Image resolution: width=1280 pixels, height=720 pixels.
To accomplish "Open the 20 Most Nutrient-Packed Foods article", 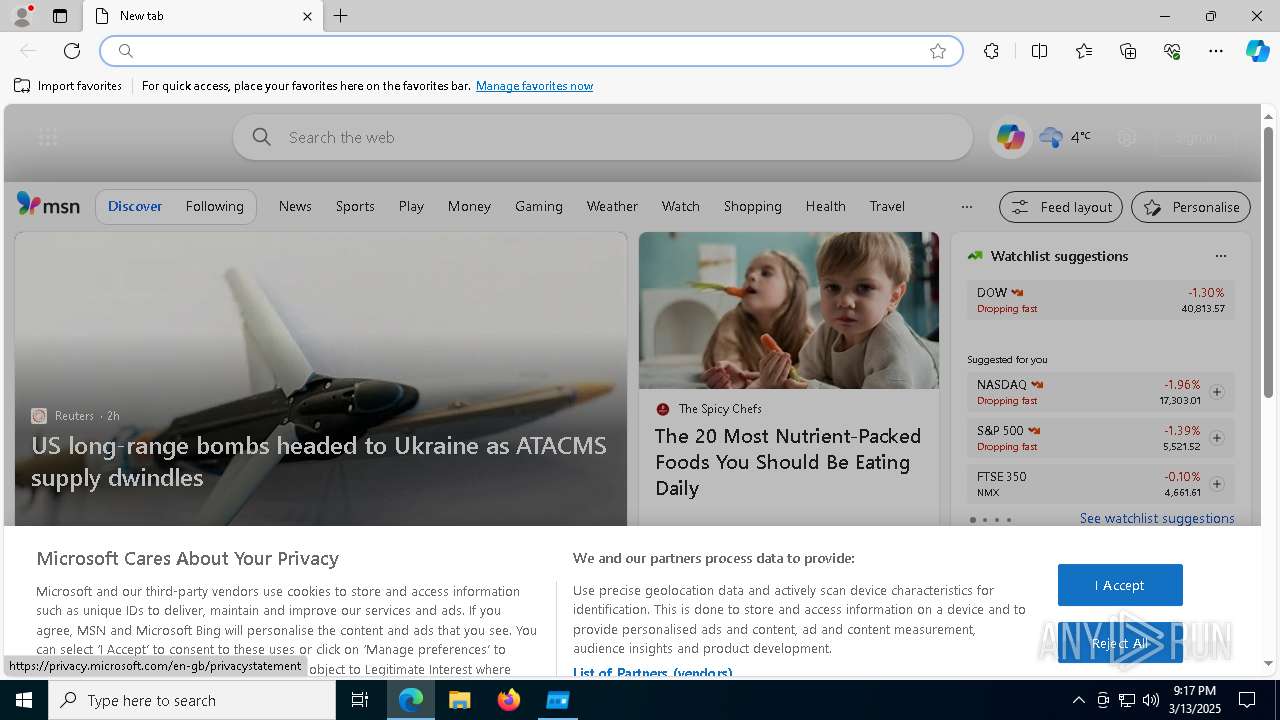I will click(788, 462).
